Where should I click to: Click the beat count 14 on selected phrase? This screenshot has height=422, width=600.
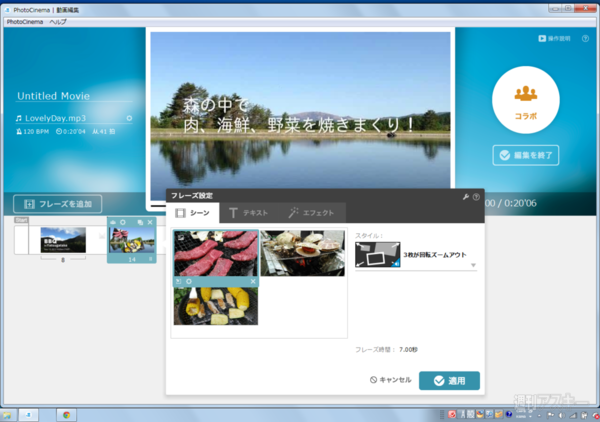pos(132,259)
